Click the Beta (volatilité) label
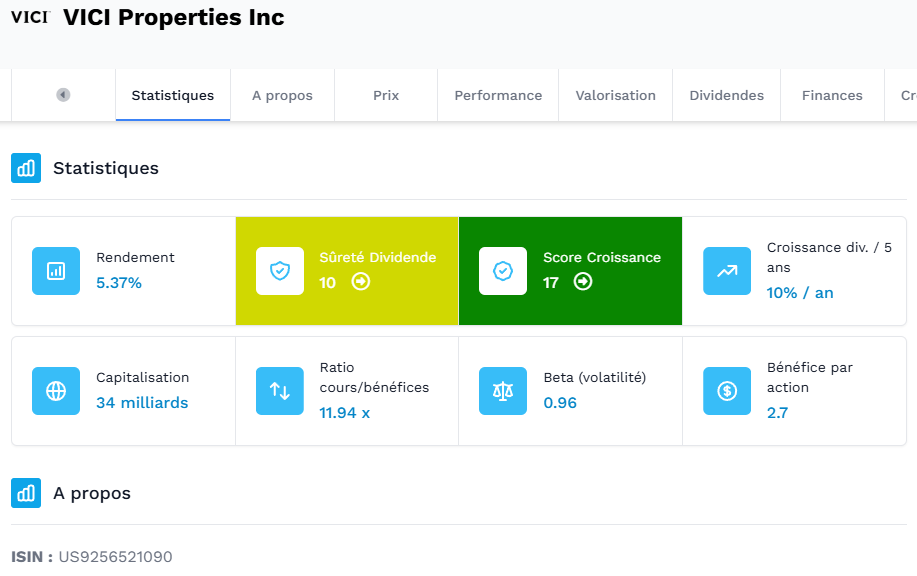Screen dimensions: 917x576 [595, 377]
